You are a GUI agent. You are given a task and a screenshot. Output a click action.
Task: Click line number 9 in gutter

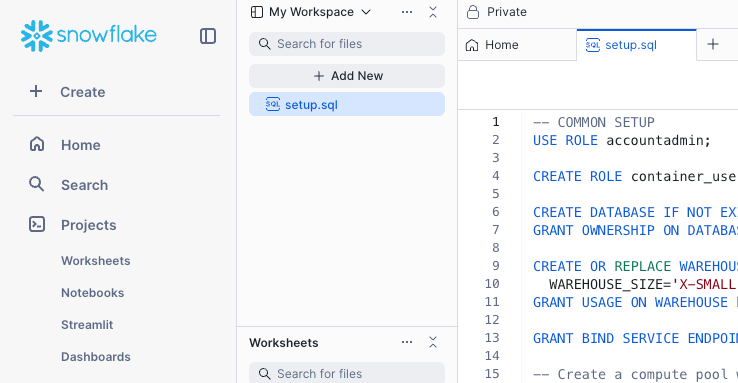pyautogui.click(x=496, y=266)
